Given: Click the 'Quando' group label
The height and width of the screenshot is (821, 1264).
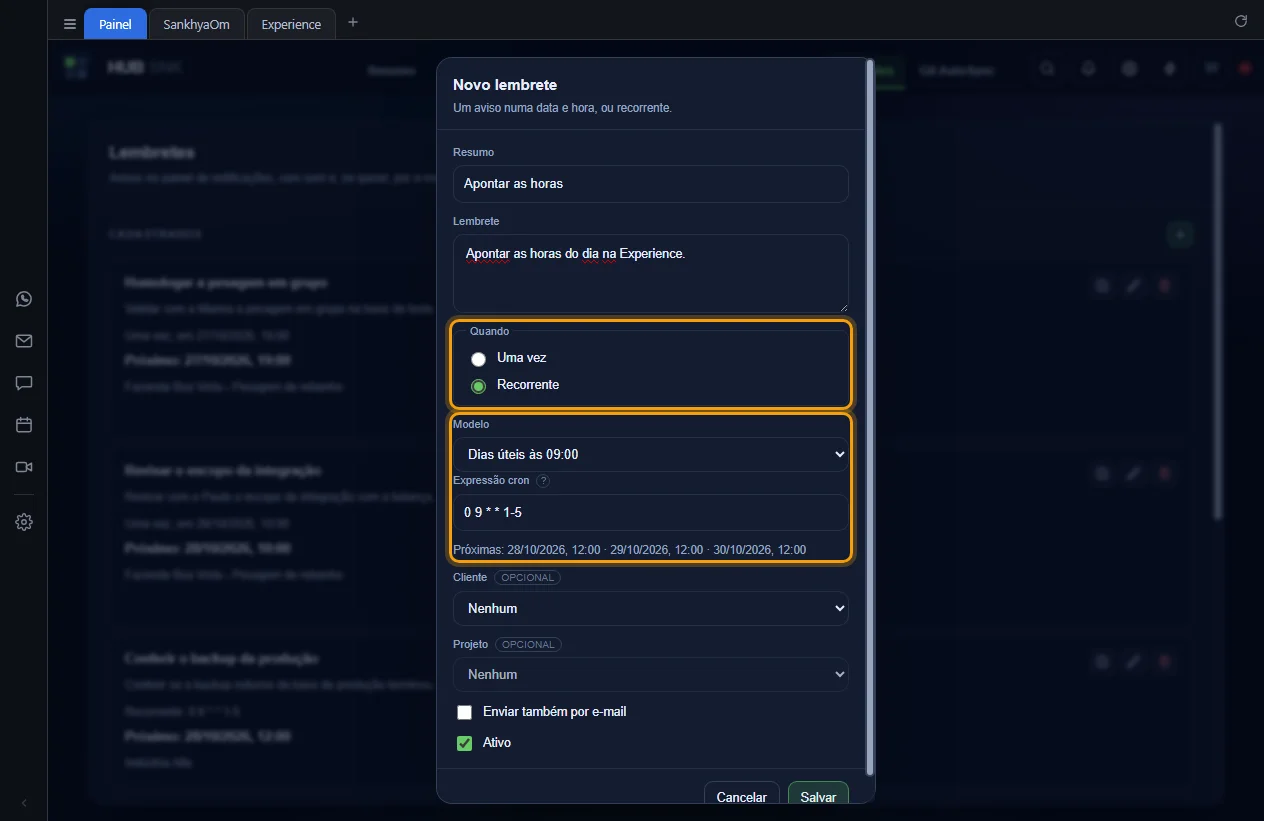Looking at the screenshot, I should tap(489, 331).
